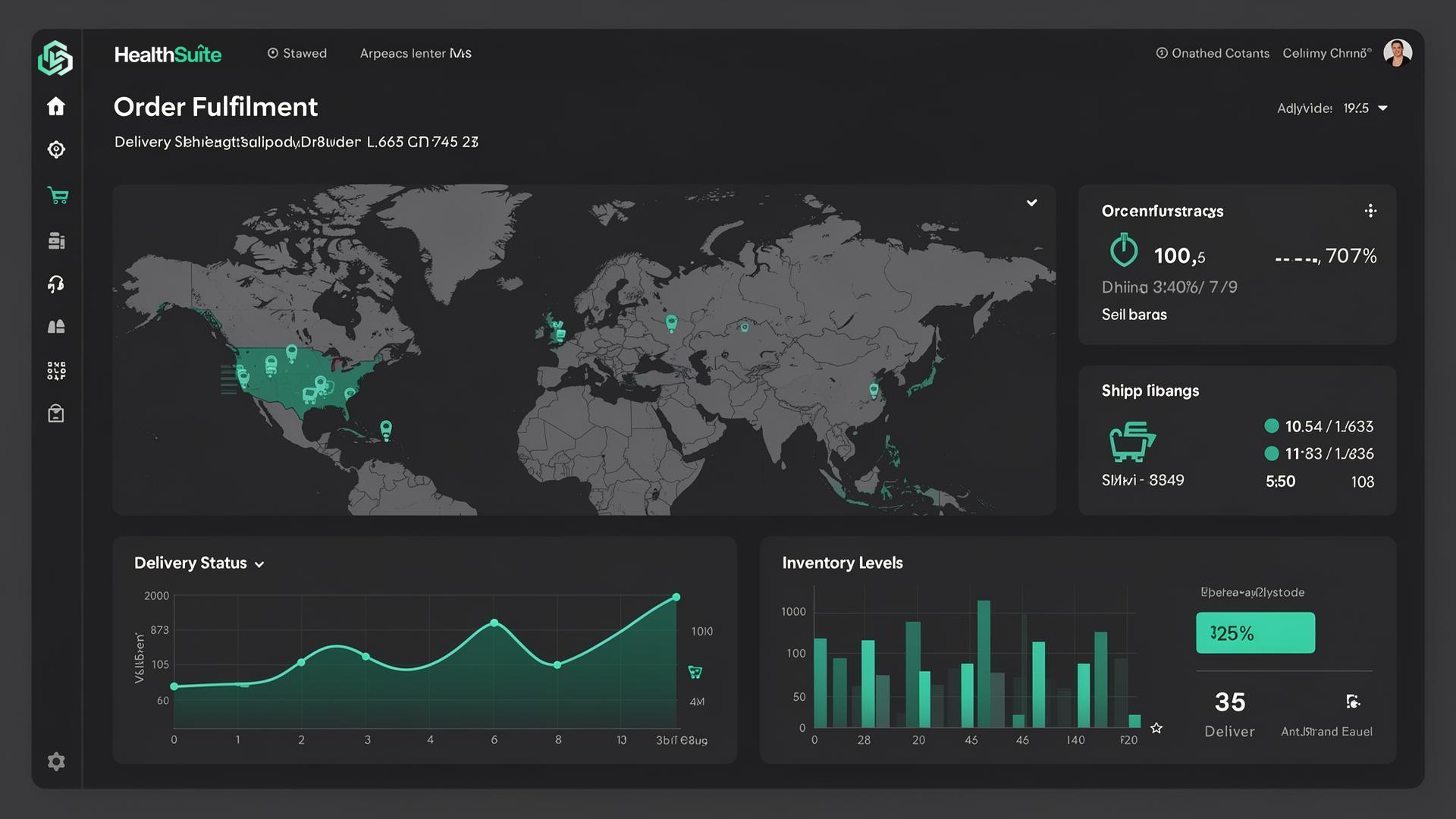Image resolution: width=1456 pixels, height=819 pixels.
Task: Click the 325% highlighted metric button
Action: (1254, 632)
